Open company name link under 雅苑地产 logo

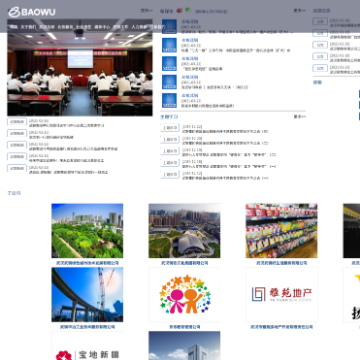click(x=282, y=327)
